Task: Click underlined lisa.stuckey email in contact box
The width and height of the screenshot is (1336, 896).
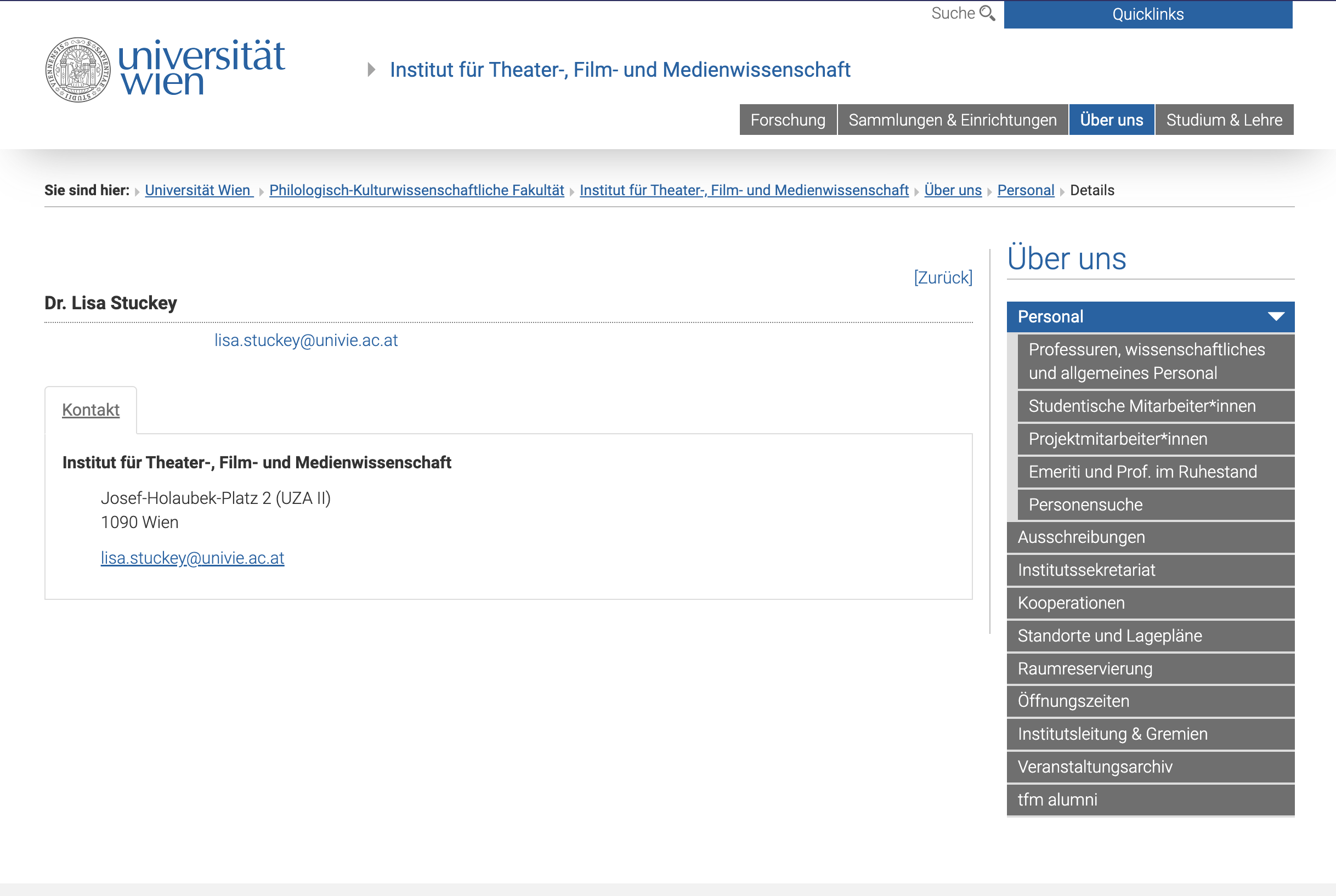Action: coord(193,558)
